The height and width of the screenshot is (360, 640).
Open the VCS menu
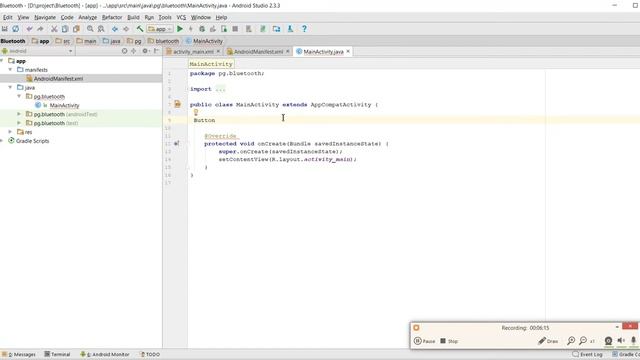click(x=181, y=18)
